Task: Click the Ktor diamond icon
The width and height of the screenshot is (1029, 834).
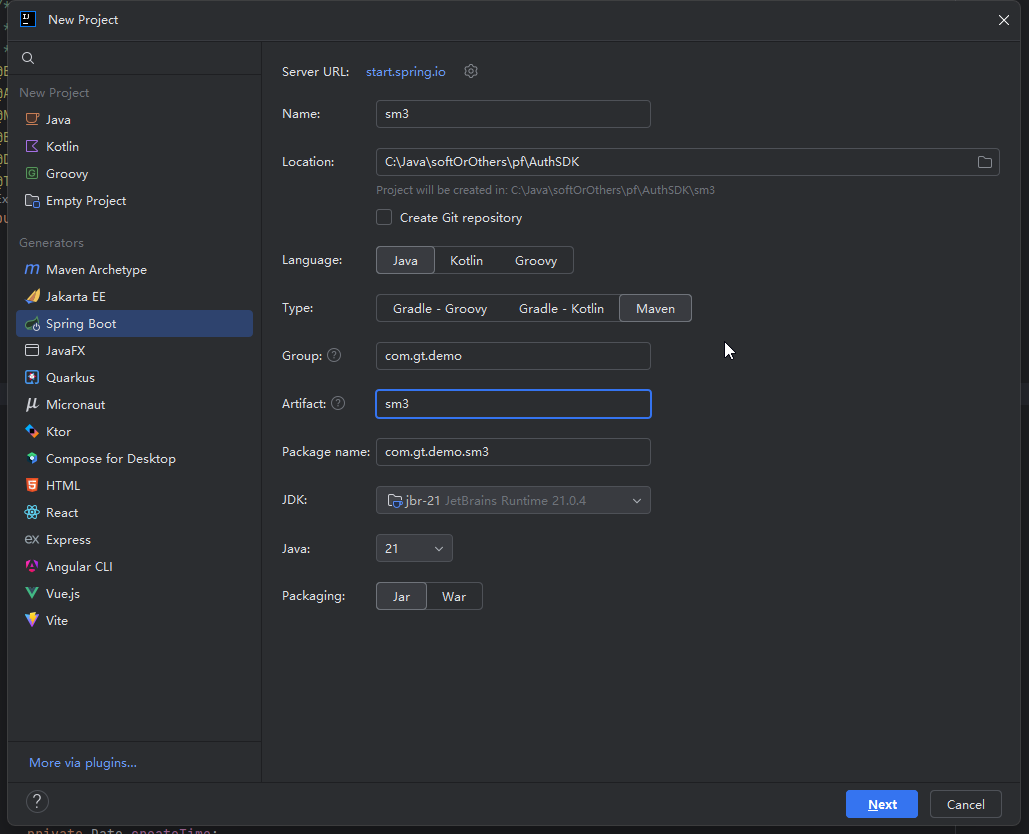Action: 32,431
